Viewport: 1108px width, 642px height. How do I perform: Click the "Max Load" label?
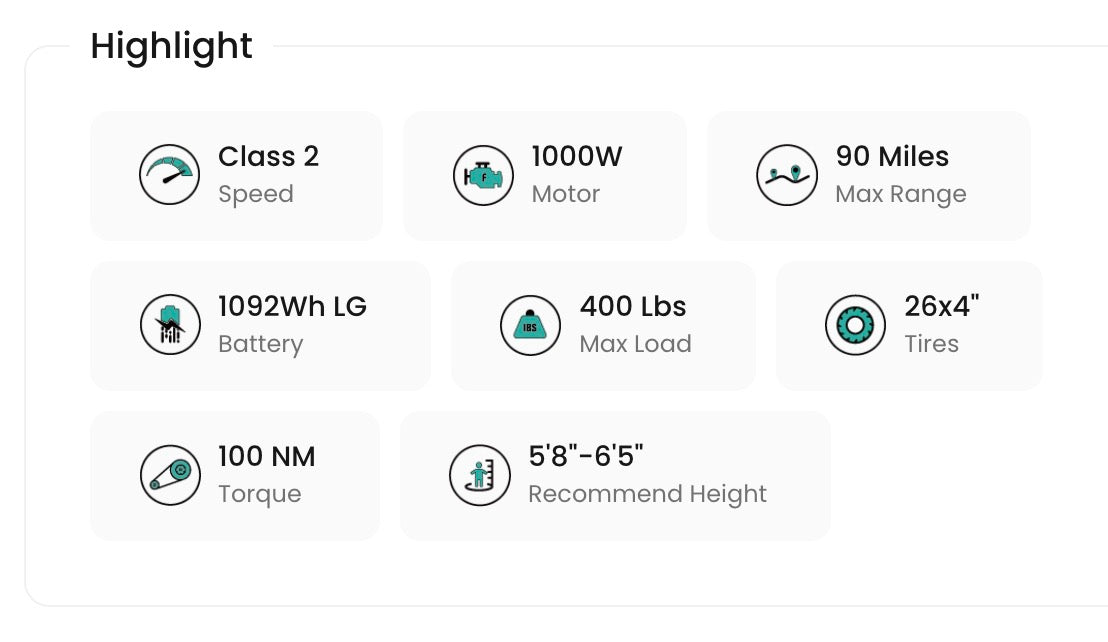[x=635, y=344]
